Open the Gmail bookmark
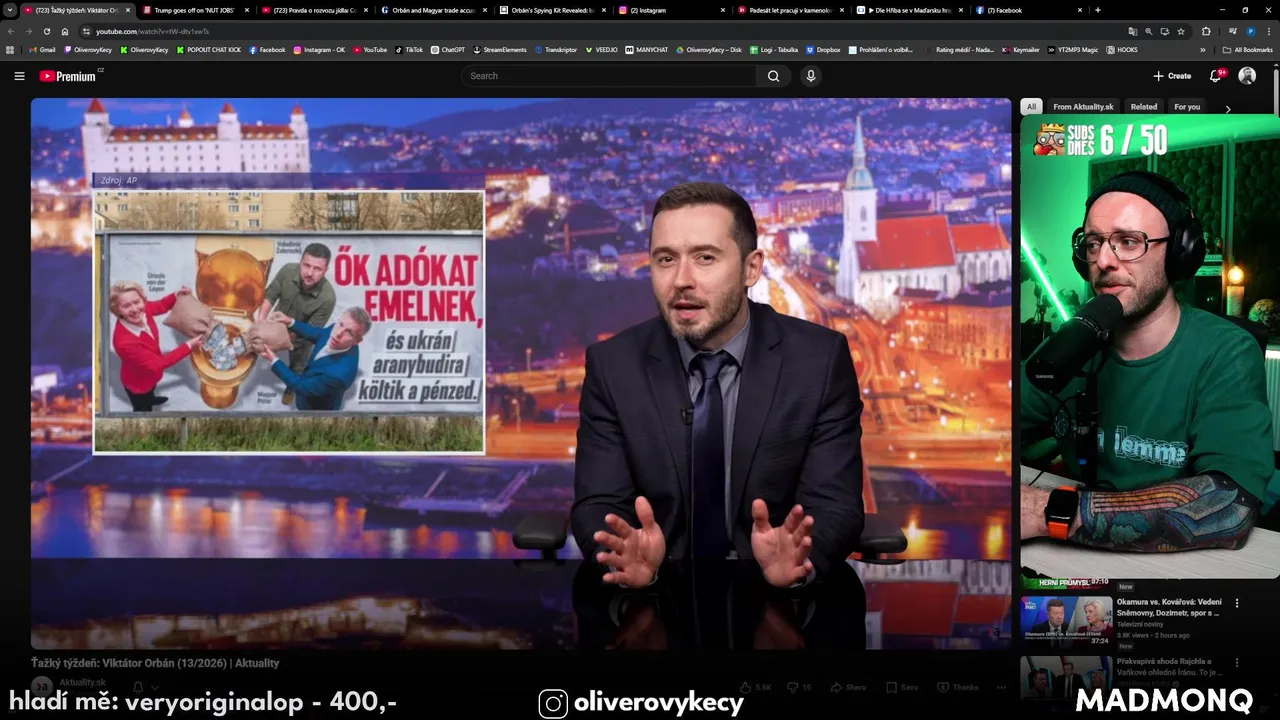The height and width of the screenshot is (720, 1280). click(x=42, y=49)
